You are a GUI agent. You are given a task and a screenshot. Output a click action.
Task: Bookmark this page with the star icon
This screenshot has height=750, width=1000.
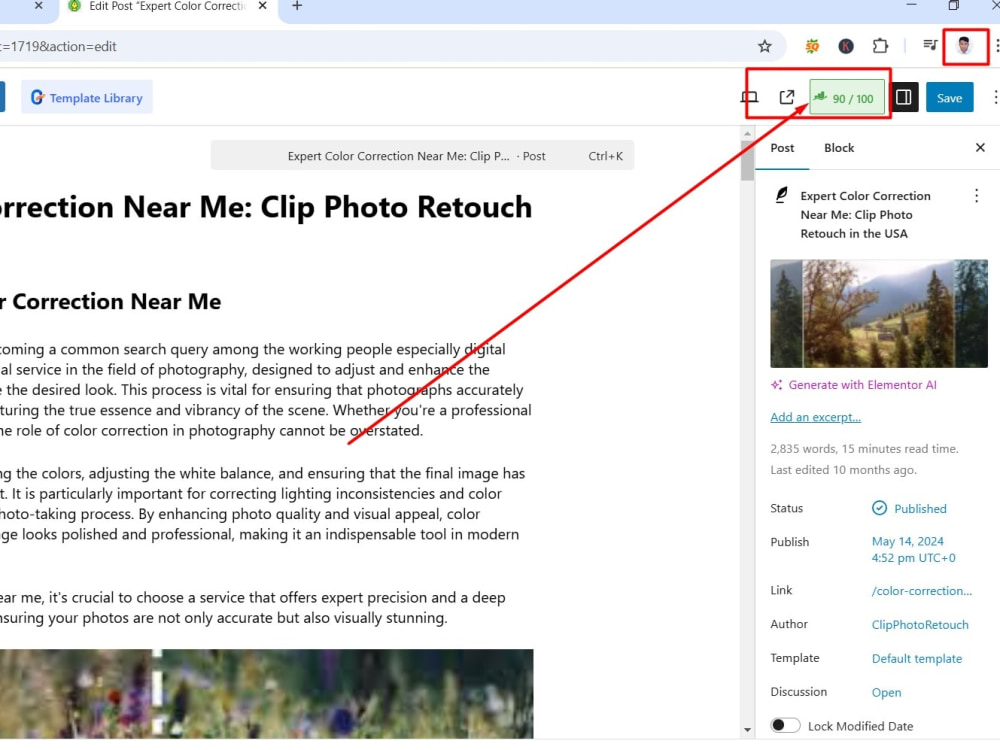point(764,46)
